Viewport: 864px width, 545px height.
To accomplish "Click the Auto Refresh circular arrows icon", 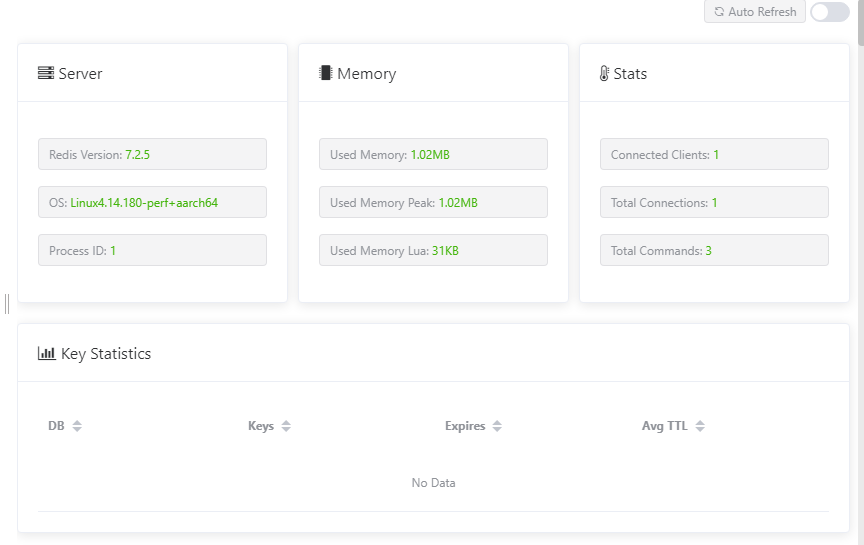I will (x=719, y=12).
